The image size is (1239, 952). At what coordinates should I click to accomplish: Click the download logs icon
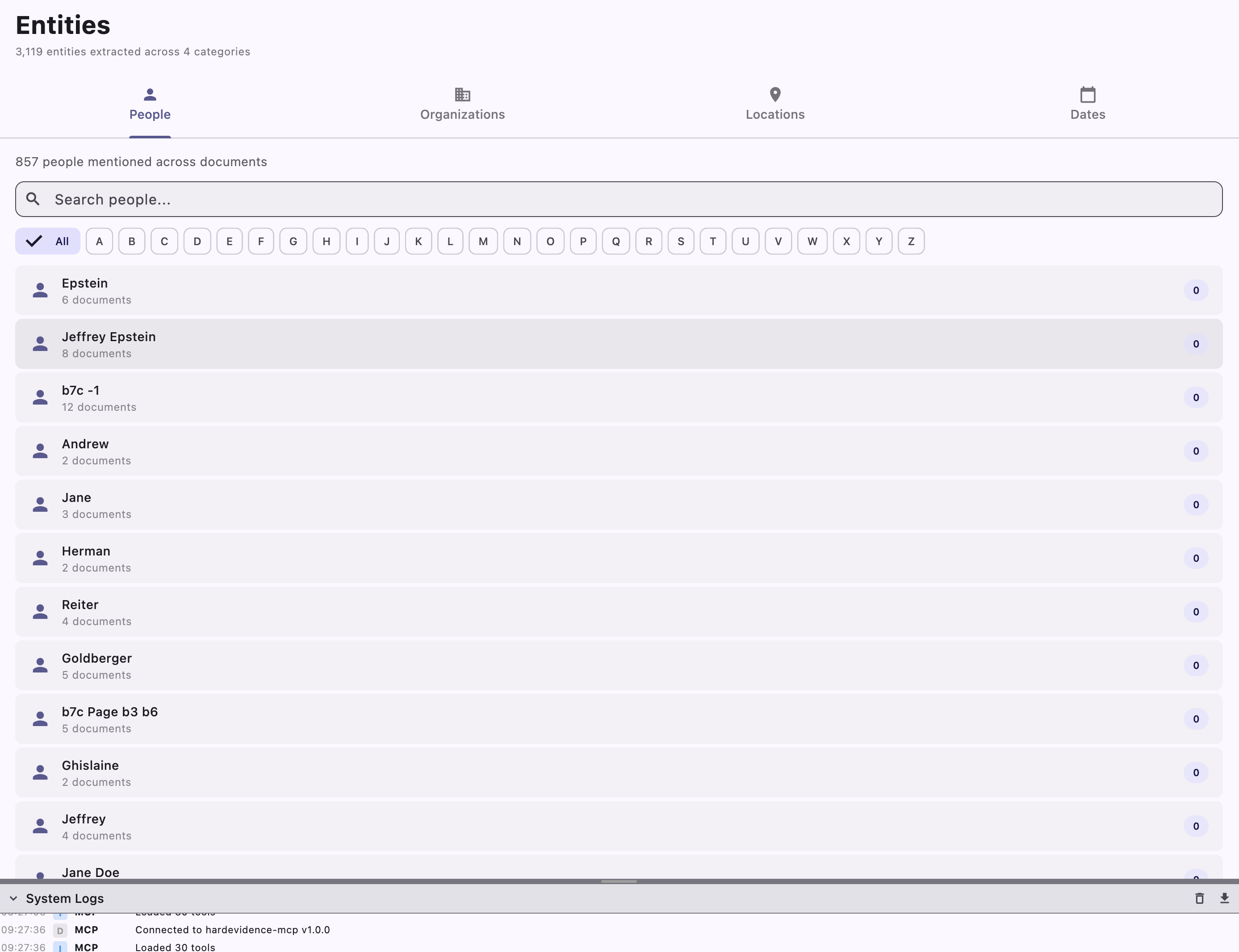point(1224,898)
